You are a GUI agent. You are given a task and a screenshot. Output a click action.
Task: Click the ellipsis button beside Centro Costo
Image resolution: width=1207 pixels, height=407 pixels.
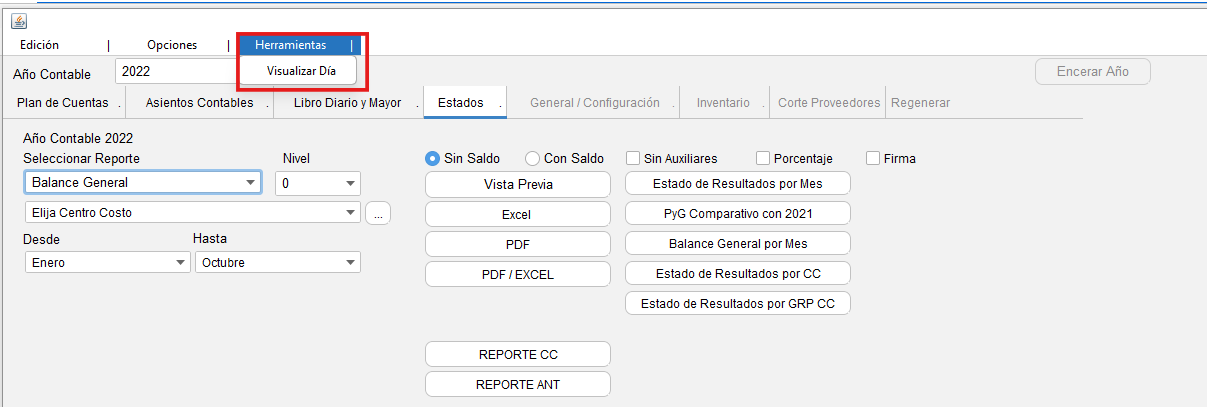click(x=378, y=213)
